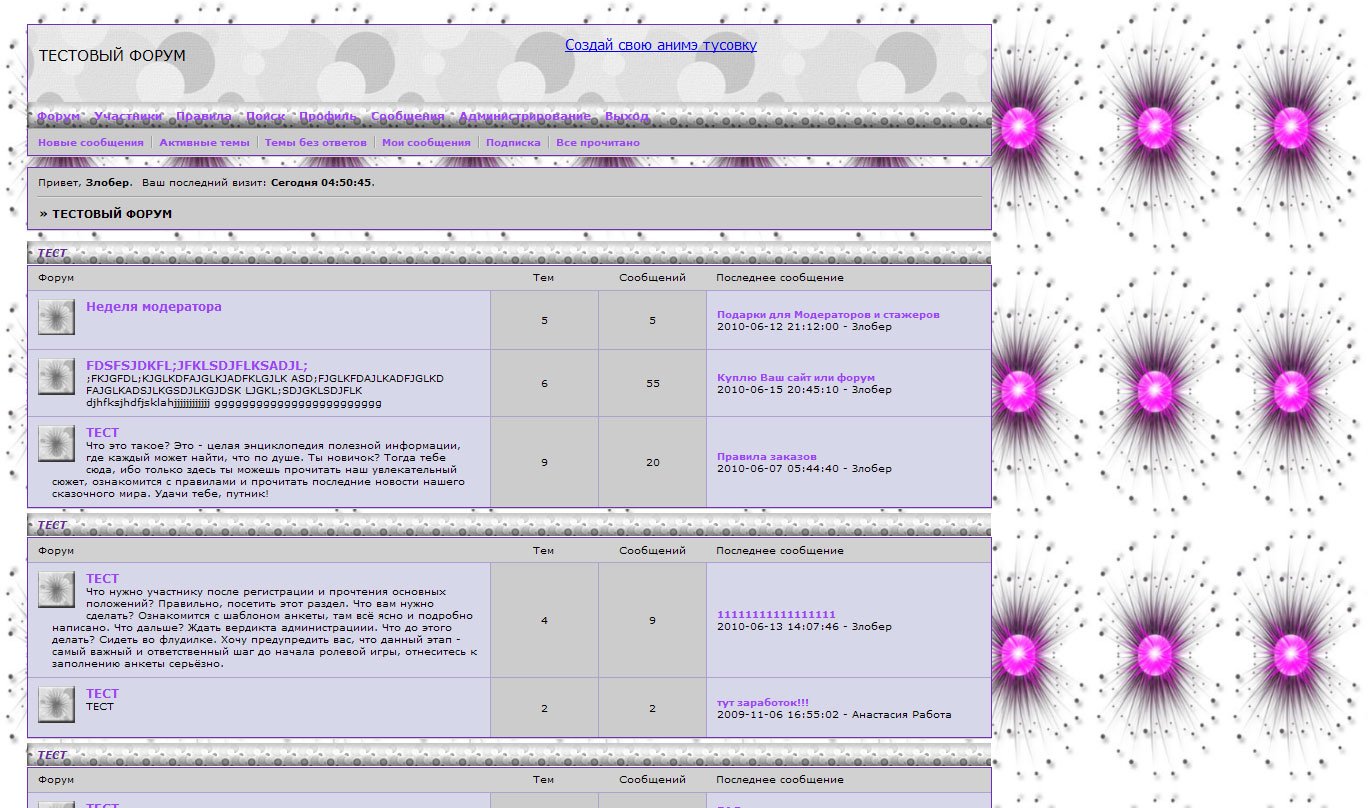Click the date 2010-06-07 05:44:40 - Злобер
The width and height of the screenshot is (1368, 808).
(x=804, y=469)
